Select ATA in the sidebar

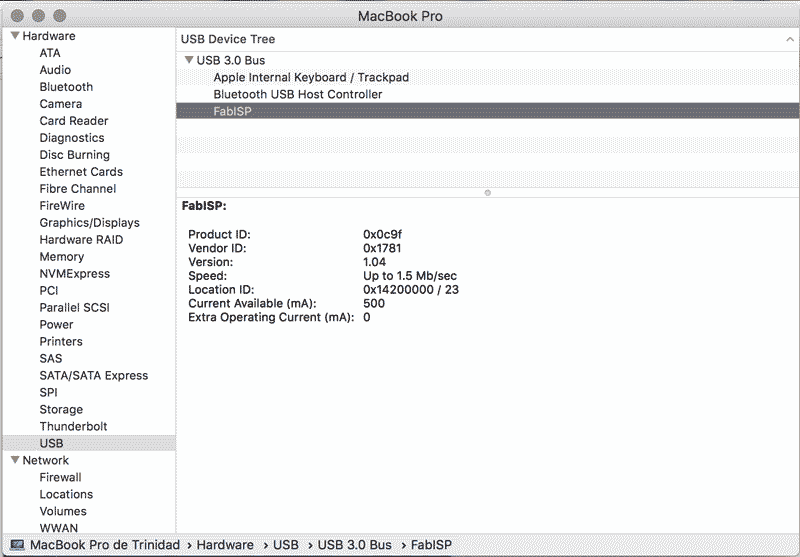coord(50,53)
